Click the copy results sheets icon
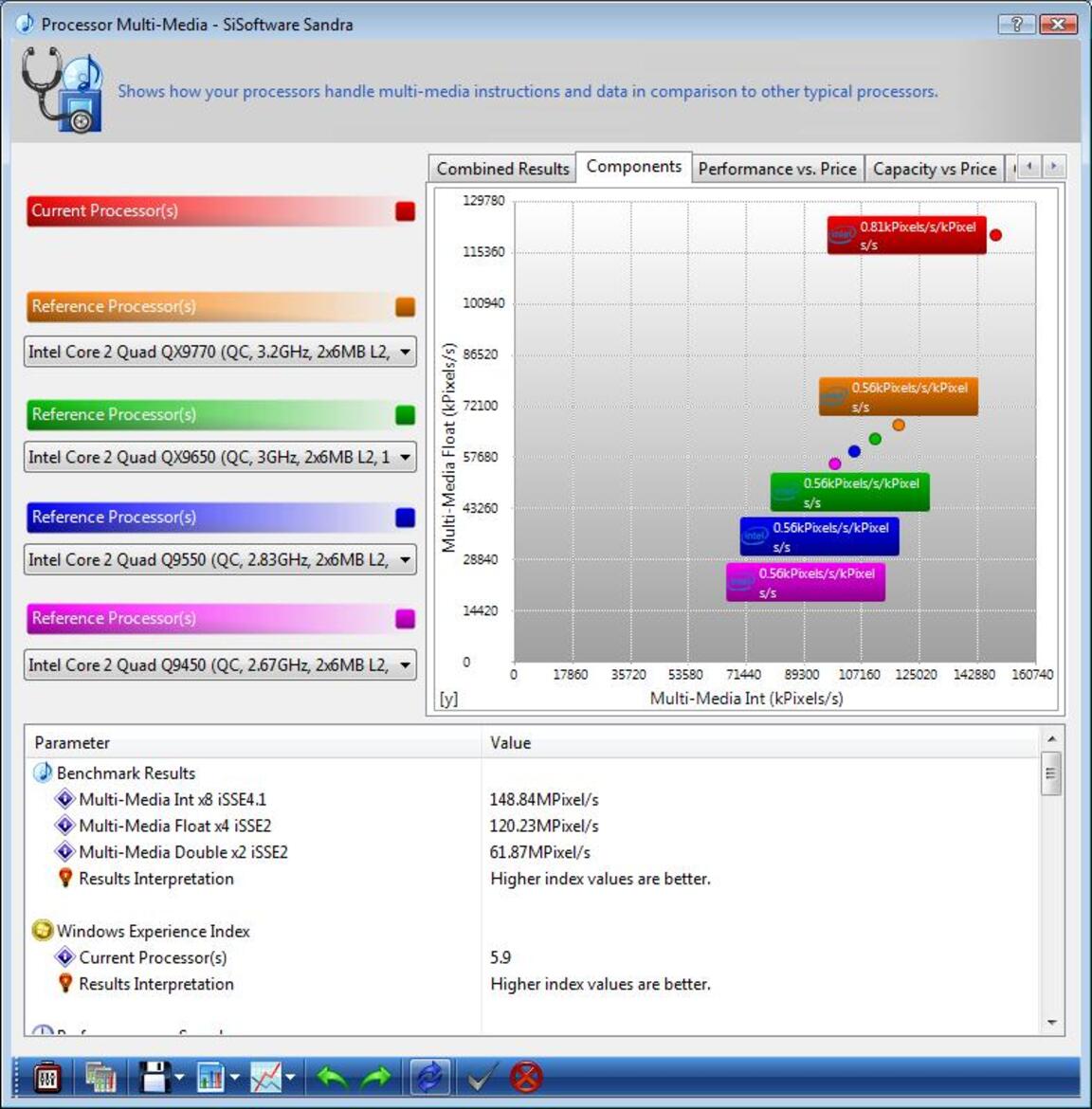Image resolution: width=1092 pixels, height=1109 pixels. 100,1077
